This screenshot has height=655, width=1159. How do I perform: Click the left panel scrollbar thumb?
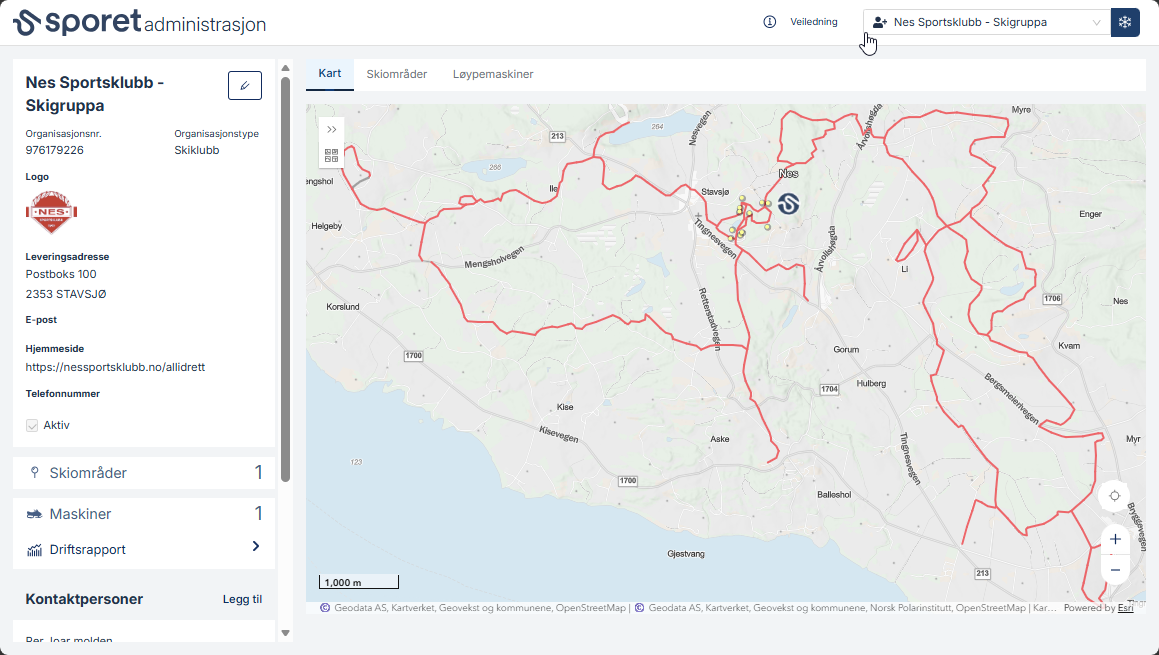click(x=285, y=277)
